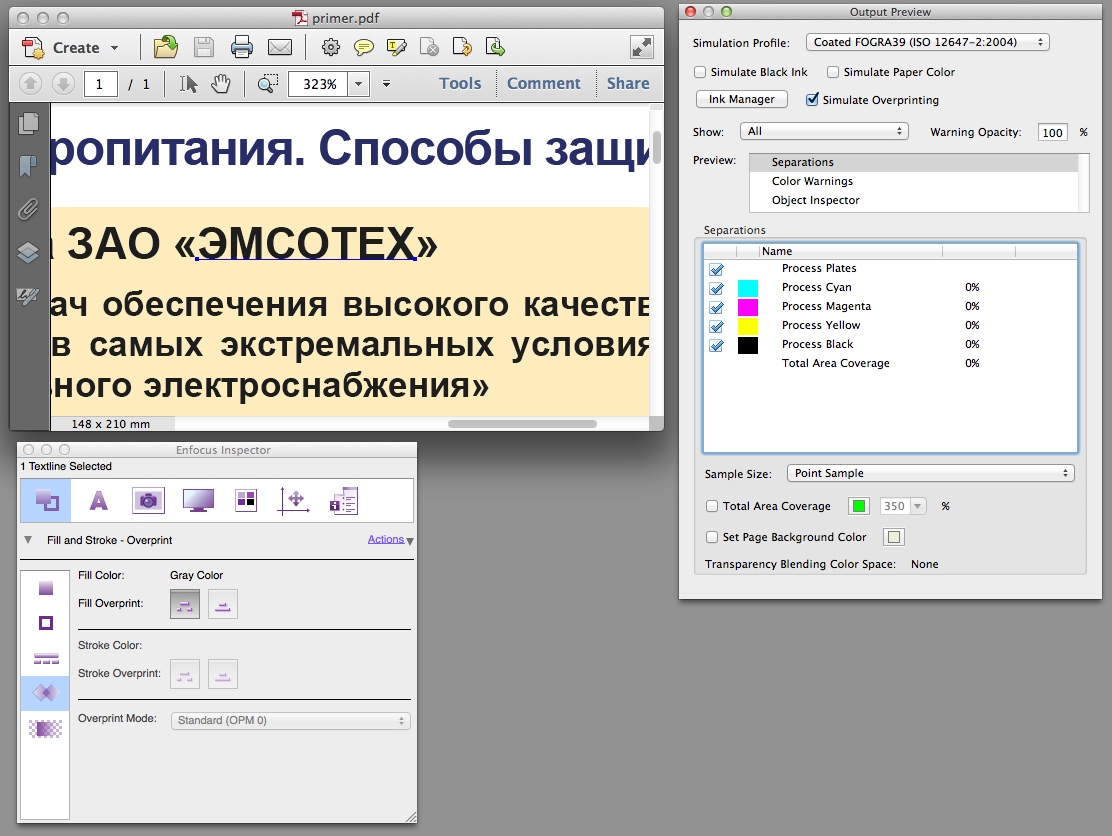The height and width of the screenshot is (836, 1112).
Task: Select Separations in Preview list
Action: (914, 162)
